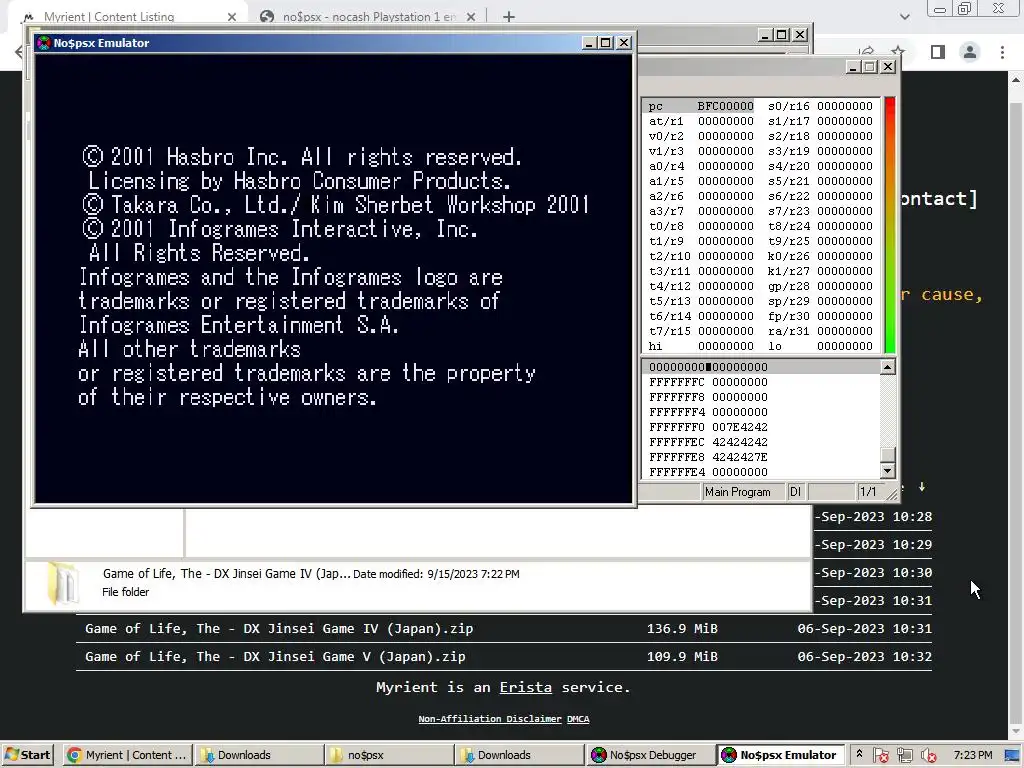Click the muted volume tray icon
The width and height of the screenshot is (1024, 768).
[x=928, y=755]
